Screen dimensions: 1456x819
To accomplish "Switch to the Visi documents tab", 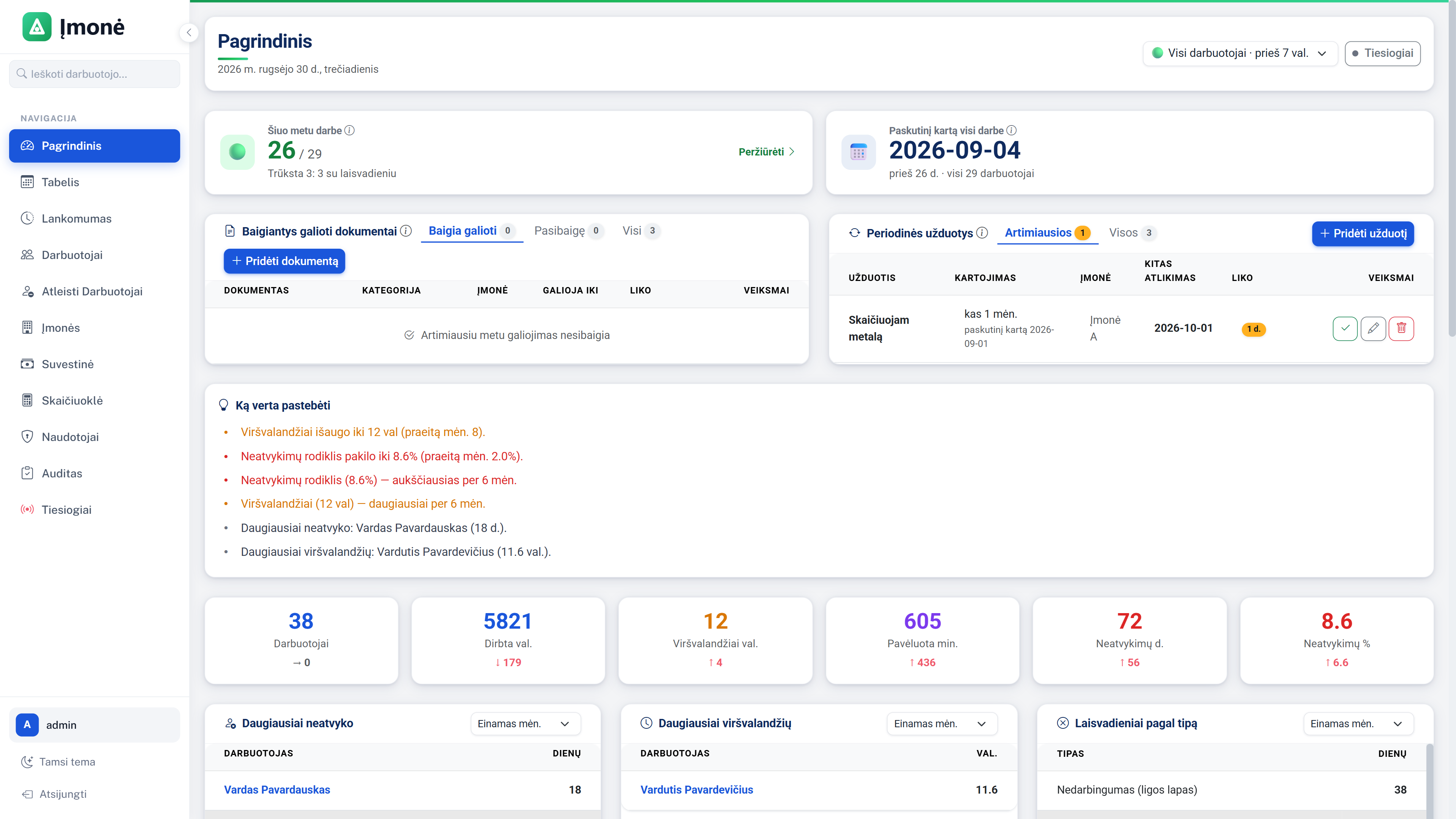I will tap(641, 231).
